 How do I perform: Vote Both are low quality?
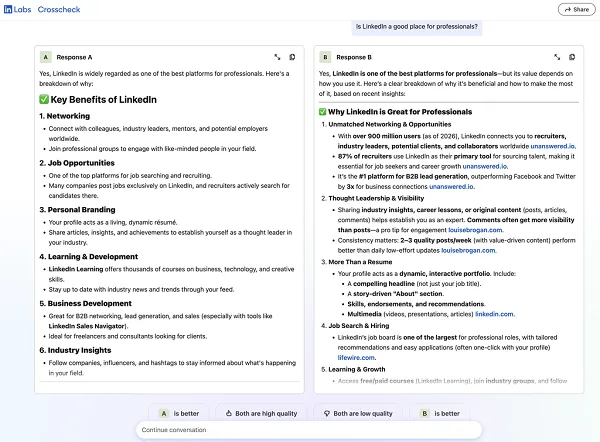tap(358, 413)
